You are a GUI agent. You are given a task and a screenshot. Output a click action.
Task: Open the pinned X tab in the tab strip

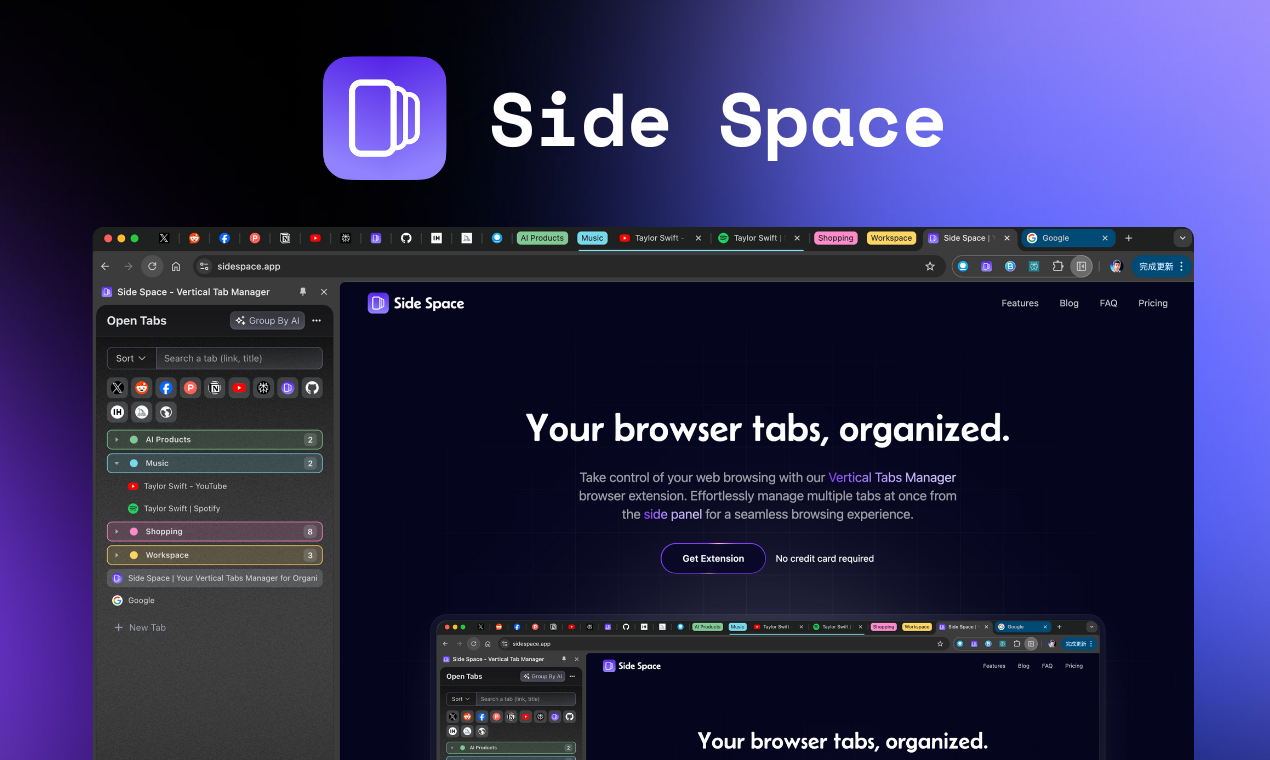[x=164, y=238]
